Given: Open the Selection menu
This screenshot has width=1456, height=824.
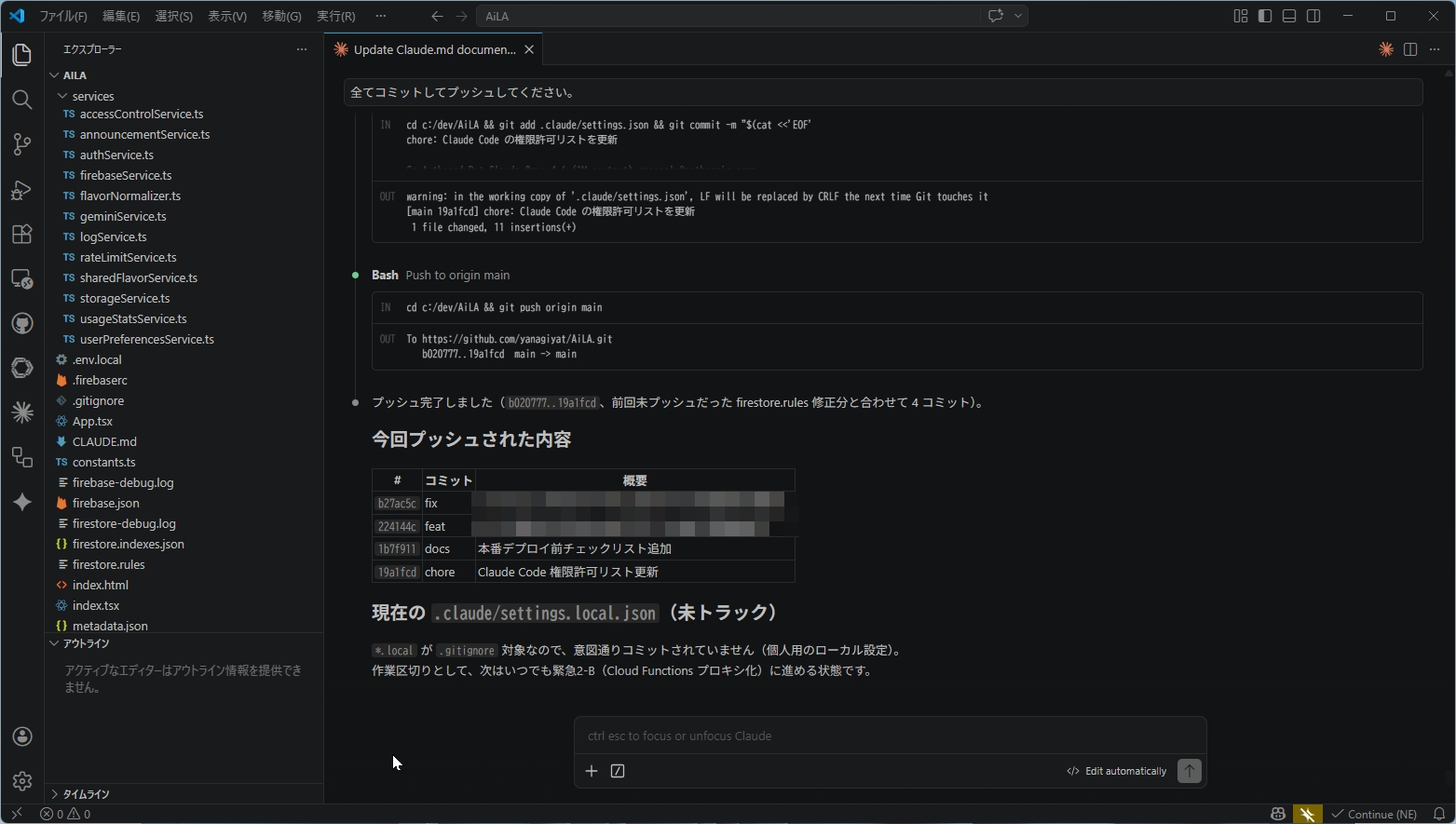Looking at the screenshot, I should pos(174,16).
